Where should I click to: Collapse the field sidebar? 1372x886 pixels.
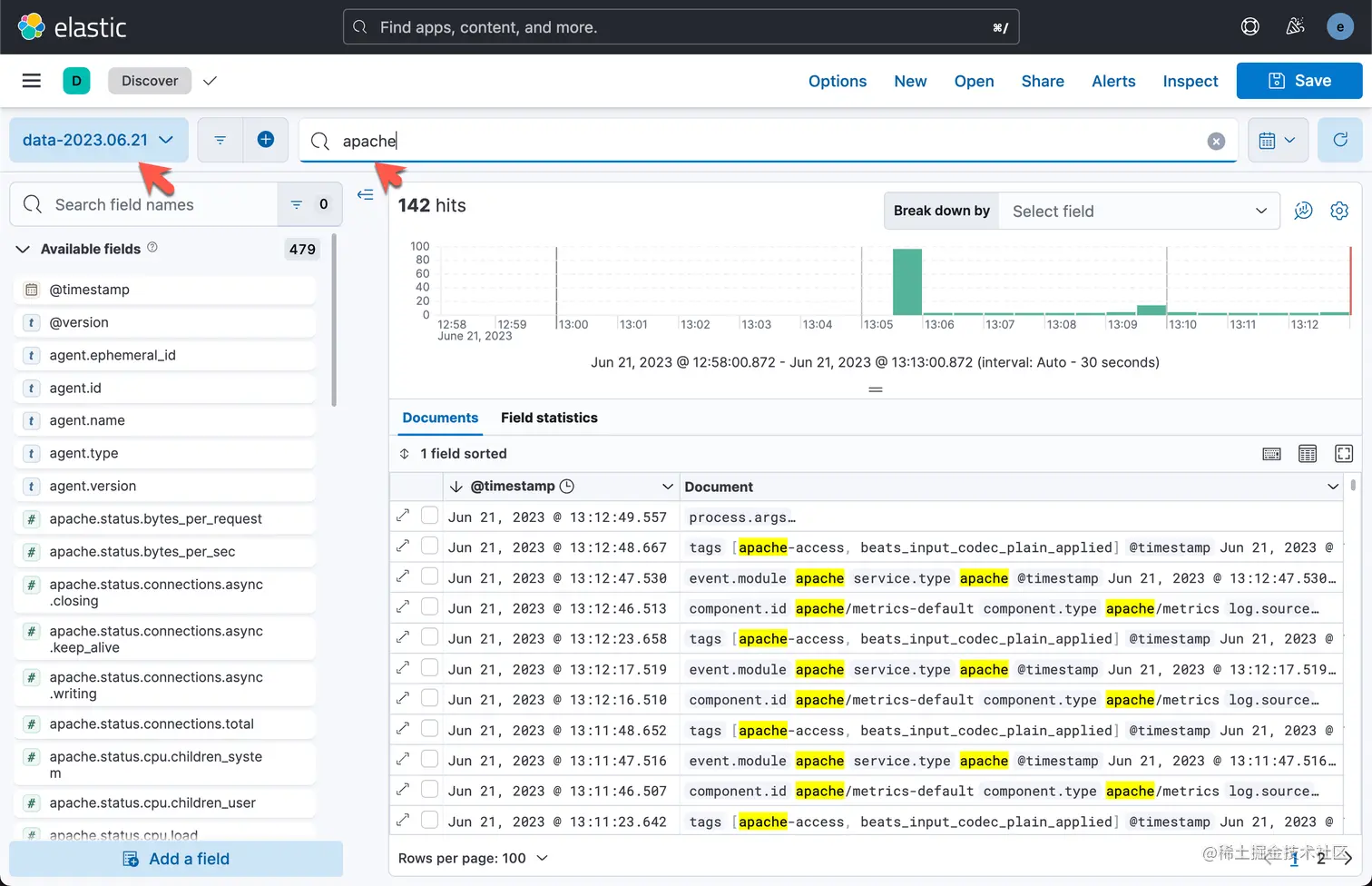(x=366, y=194)
